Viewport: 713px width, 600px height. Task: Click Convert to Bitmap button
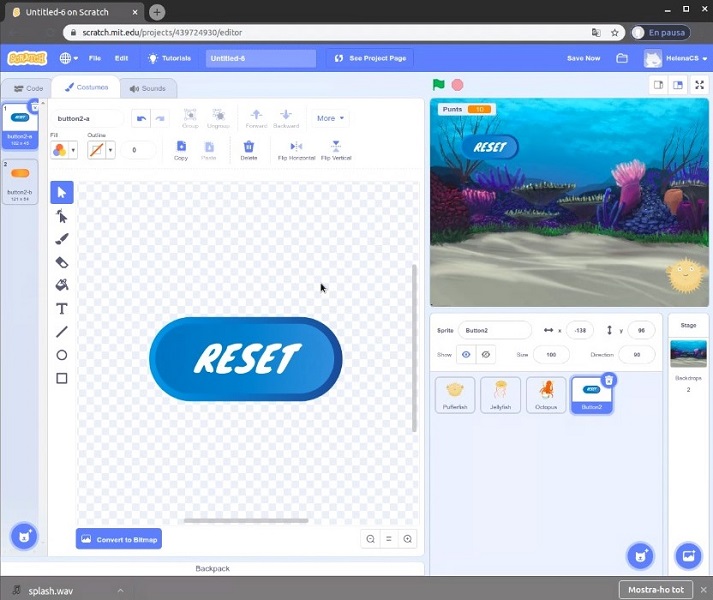coord(119,539)
